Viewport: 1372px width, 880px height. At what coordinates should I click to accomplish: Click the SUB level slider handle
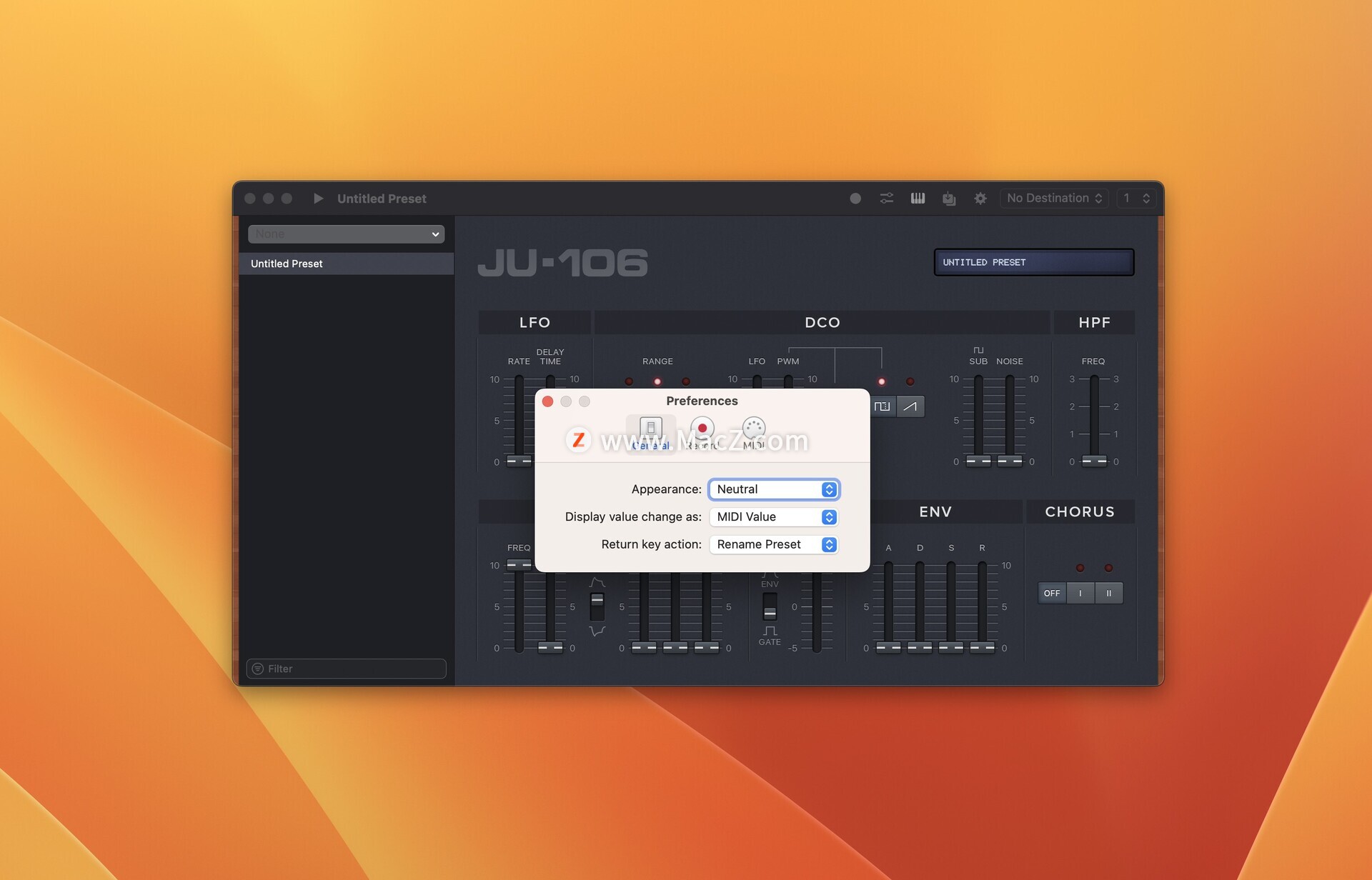(978, 461)
